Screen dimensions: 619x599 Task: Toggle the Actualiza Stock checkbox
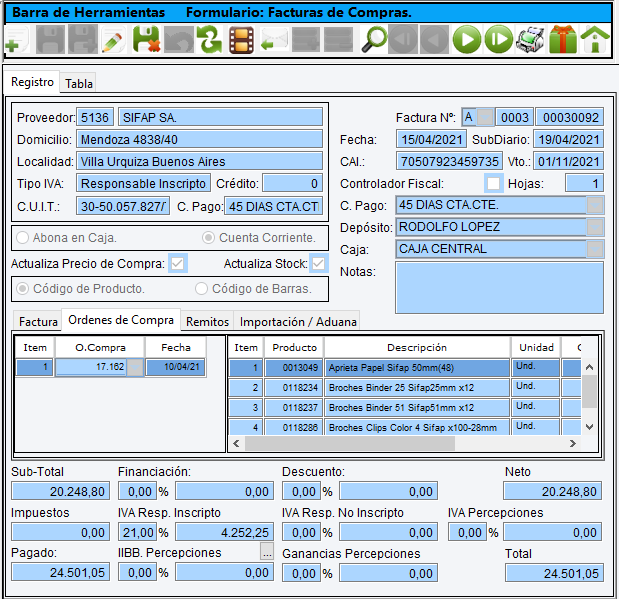(318, 263)
